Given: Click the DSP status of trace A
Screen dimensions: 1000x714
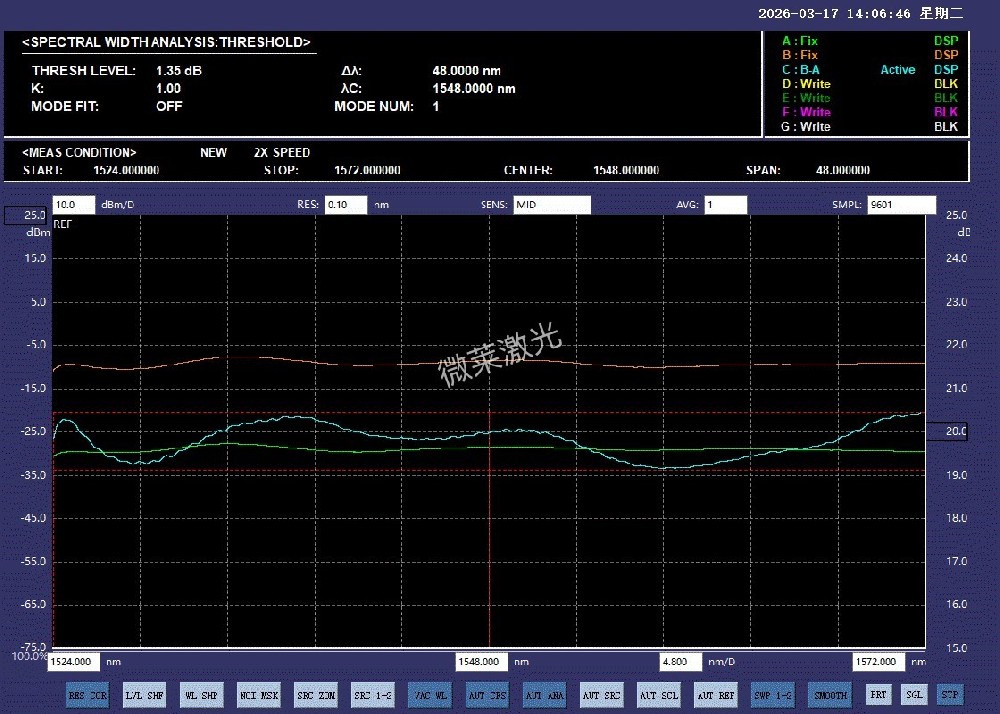Looking at the screenshot, I should coord(946,40).
